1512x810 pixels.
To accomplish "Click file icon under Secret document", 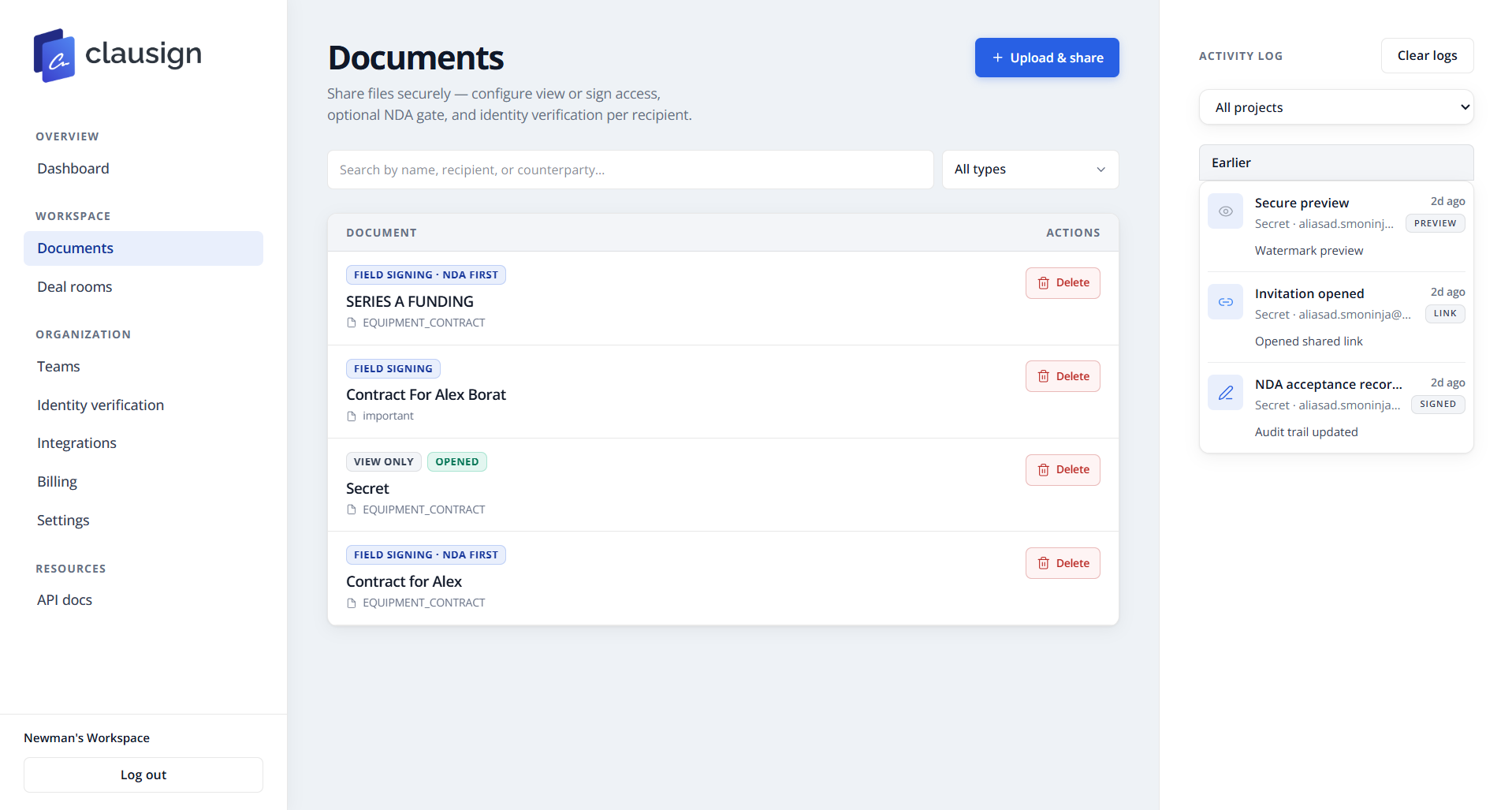I will point(352,510).
